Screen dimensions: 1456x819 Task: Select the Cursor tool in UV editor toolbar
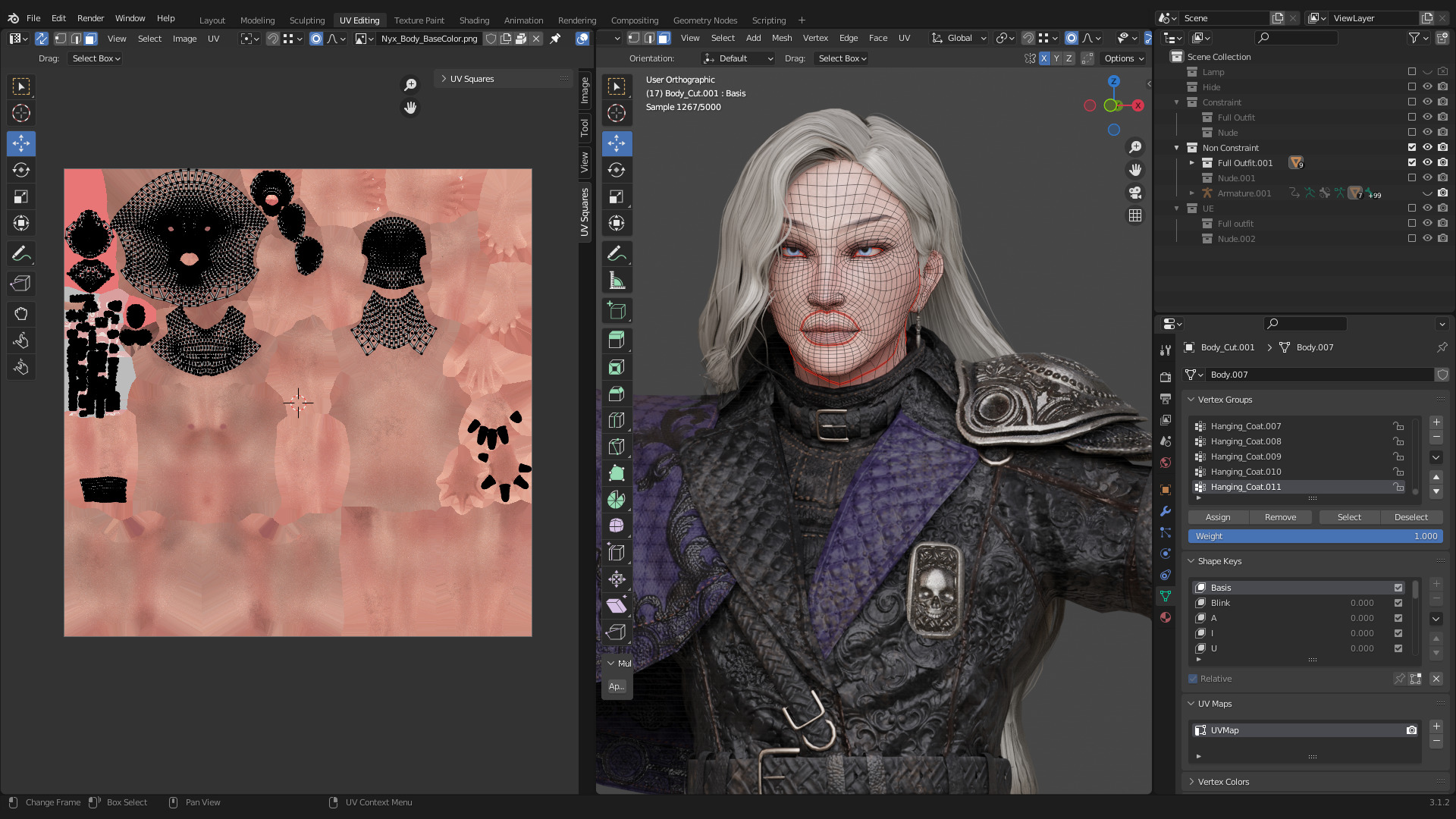coord(21,114)
